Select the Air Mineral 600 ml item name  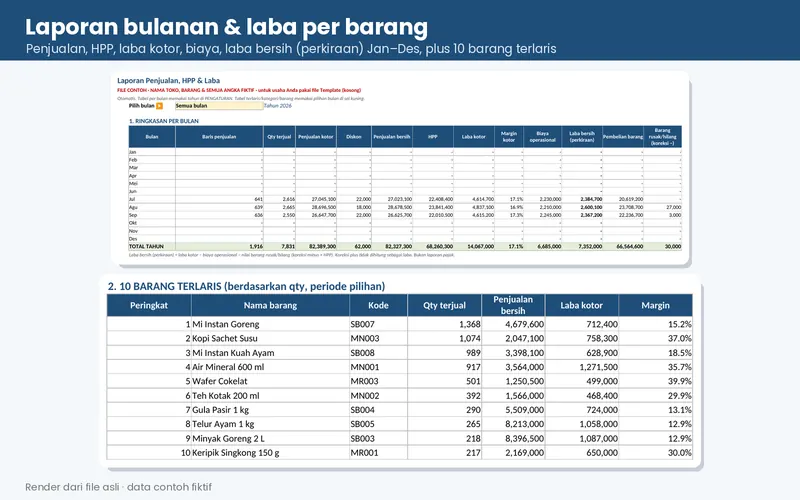(228, 367)
